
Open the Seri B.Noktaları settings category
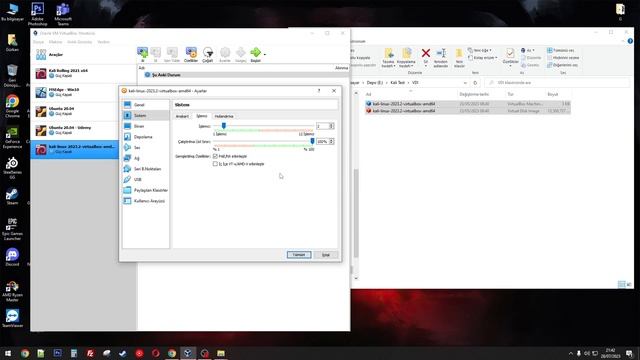146,169
